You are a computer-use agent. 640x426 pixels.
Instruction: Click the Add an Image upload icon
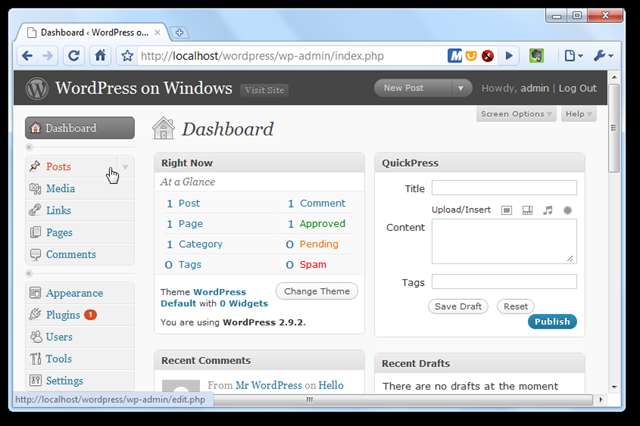pyautogui.click(x=507, y=210)
